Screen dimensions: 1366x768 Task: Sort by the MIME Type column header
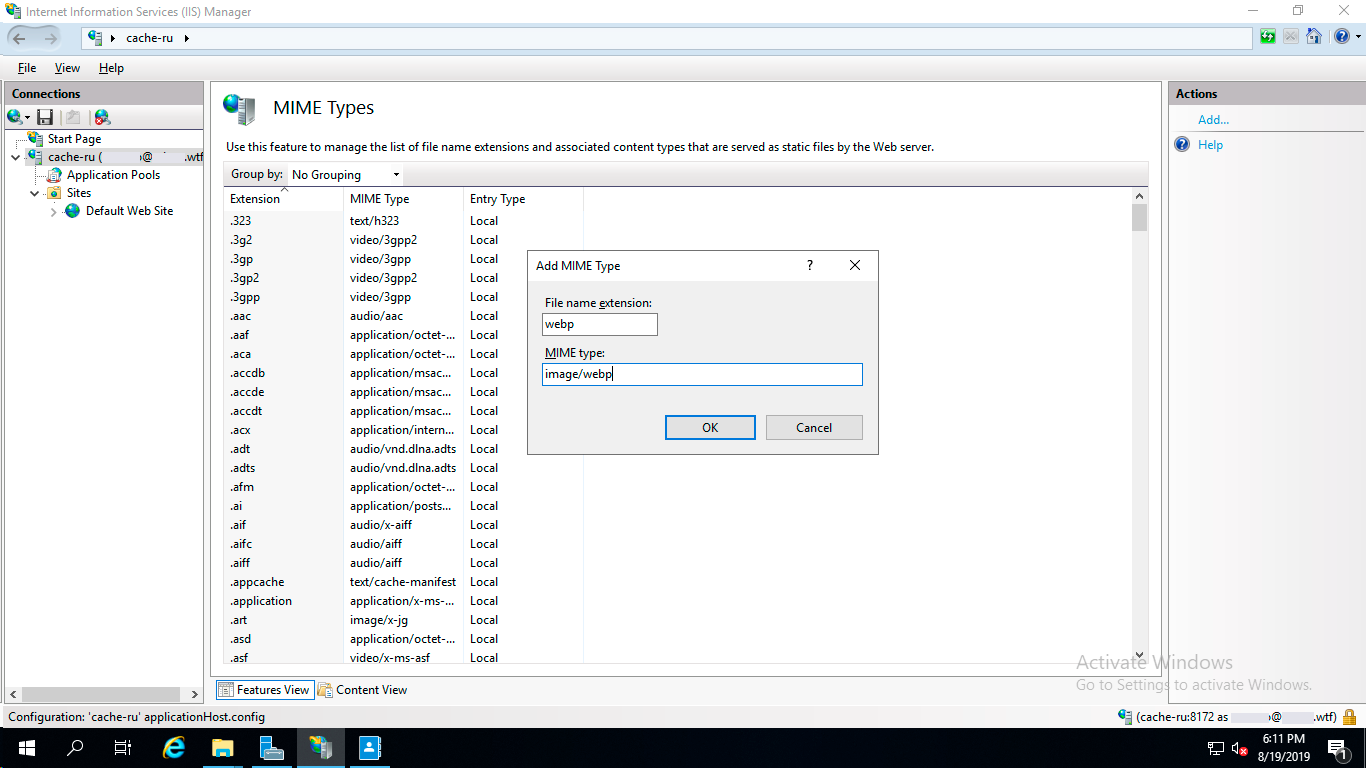[404, 199]
